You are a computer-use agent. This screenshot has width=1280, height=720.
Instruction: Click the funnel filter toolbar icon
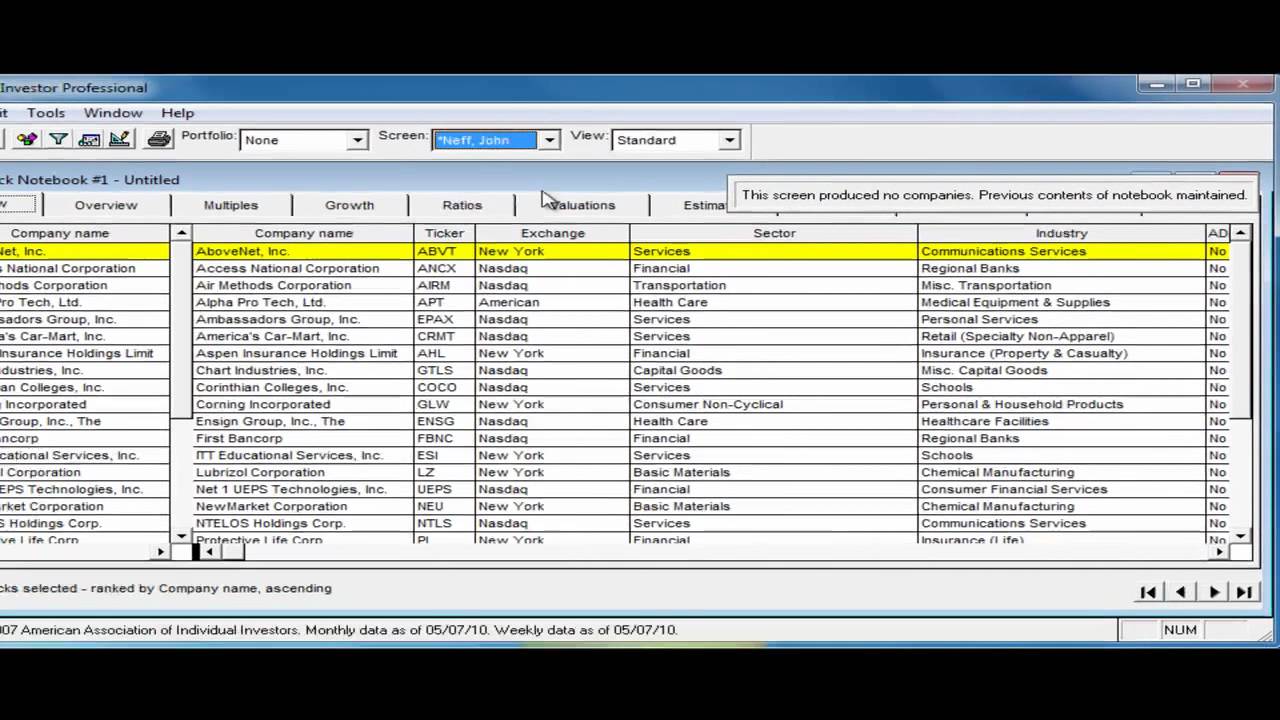tap(58, 139)
